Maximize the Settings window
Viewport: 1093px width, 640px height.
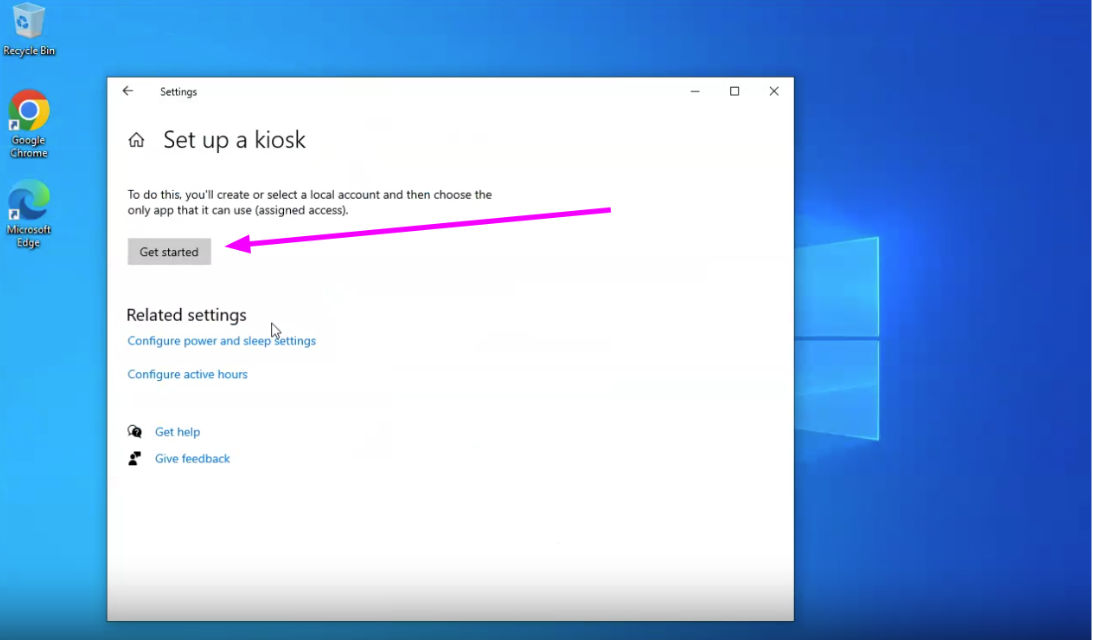point(734,91)
